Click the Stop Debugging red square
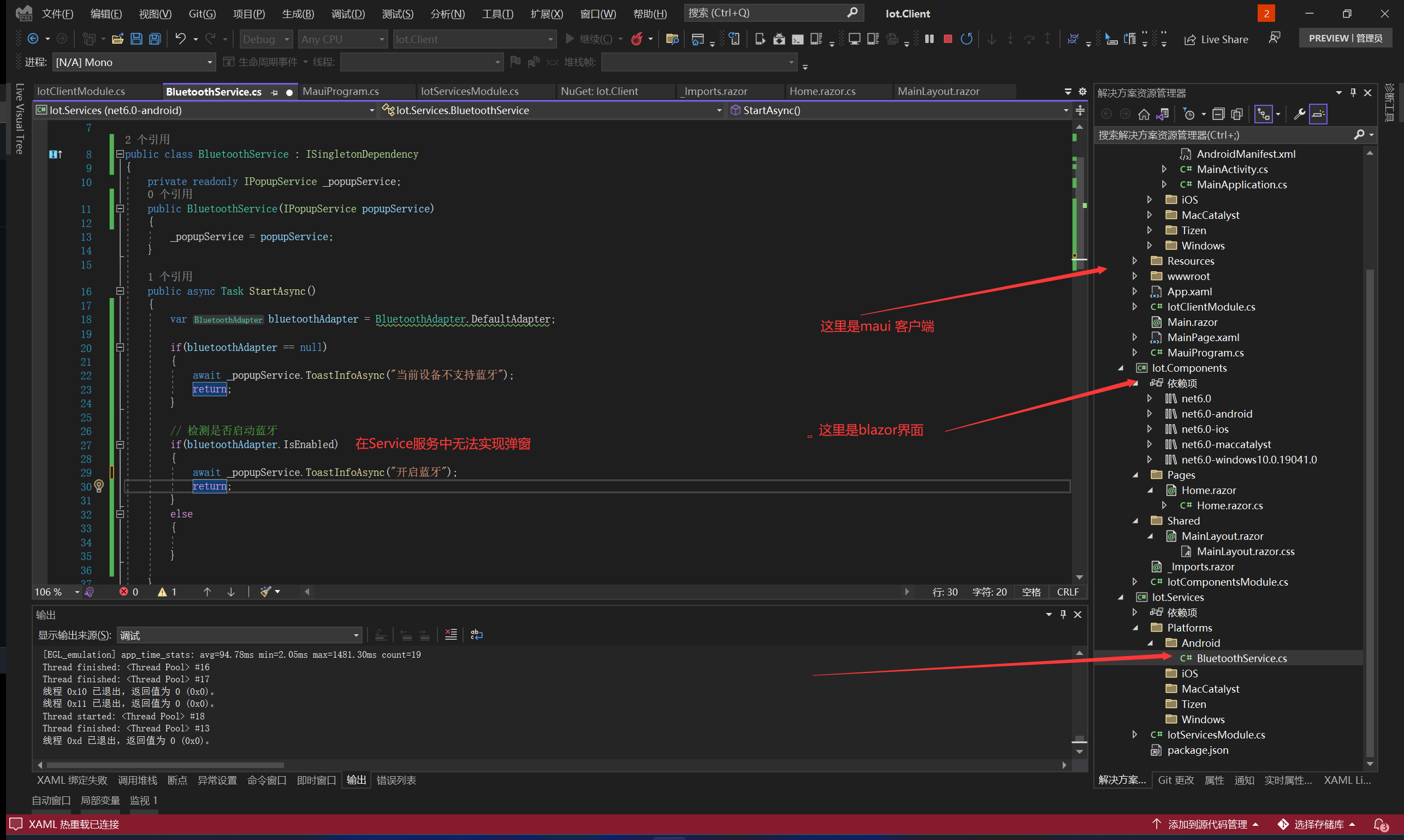 pos(947,39)
